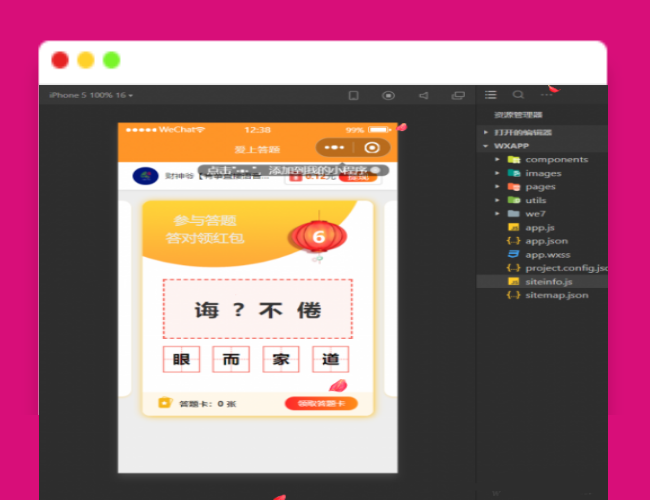The image size is (650, 500).
Task: Select the we7 folder icon
Action: [514, 214]
